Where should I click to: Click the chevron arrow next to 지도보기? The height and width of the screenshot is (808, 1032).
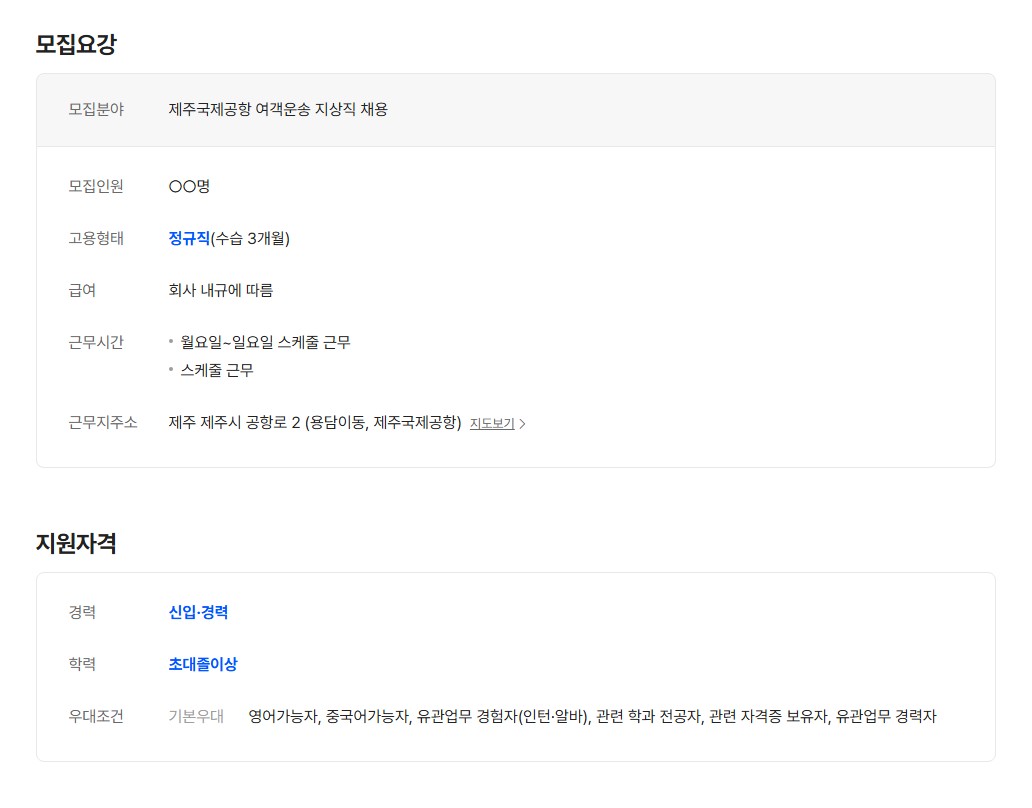point(523,424)
